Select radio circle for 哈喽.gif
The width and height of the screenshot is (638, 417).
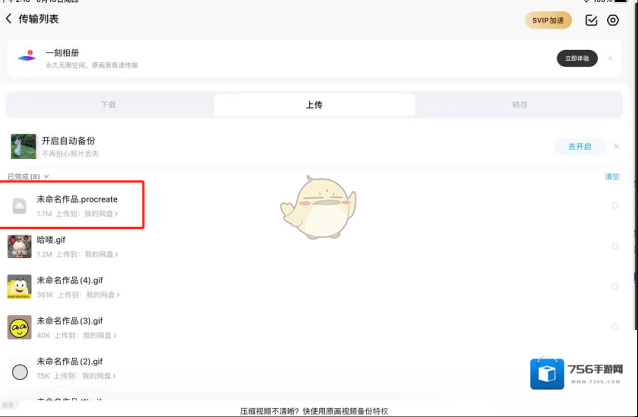pyautogui.click(x=615, y=246)
